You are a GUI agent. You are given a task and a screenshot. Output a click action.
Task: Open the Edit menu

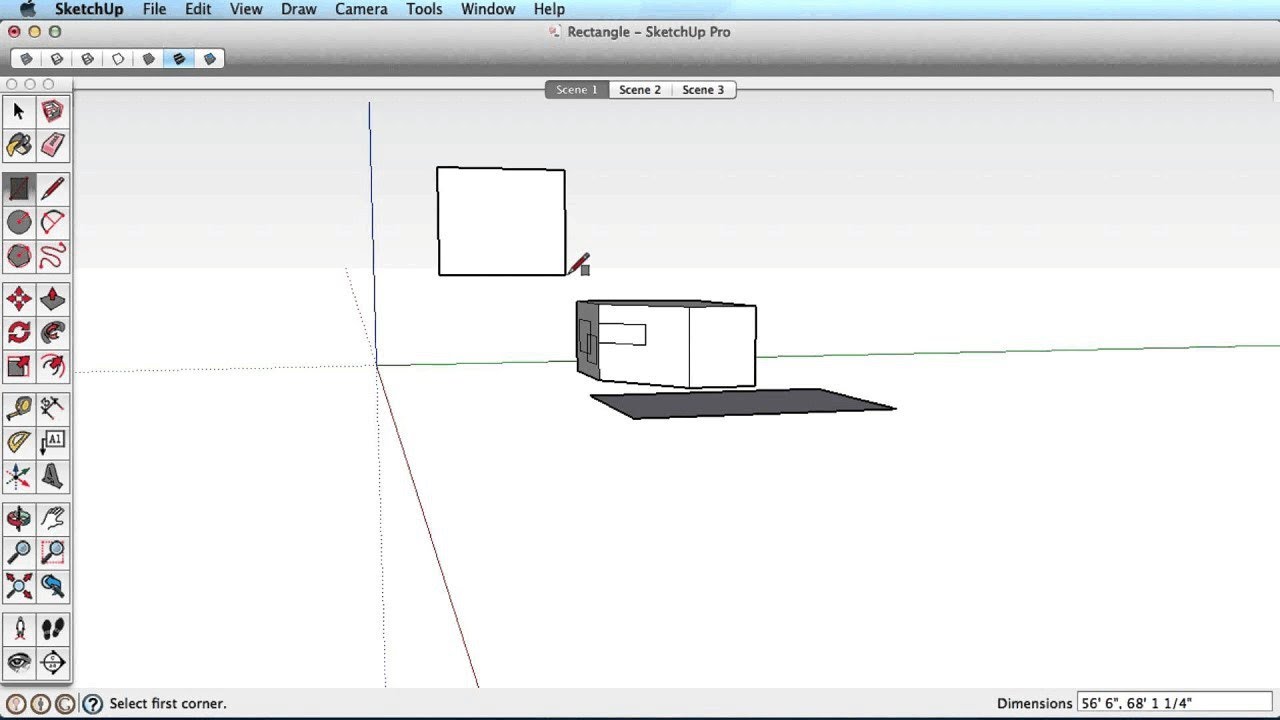(198, 9)
